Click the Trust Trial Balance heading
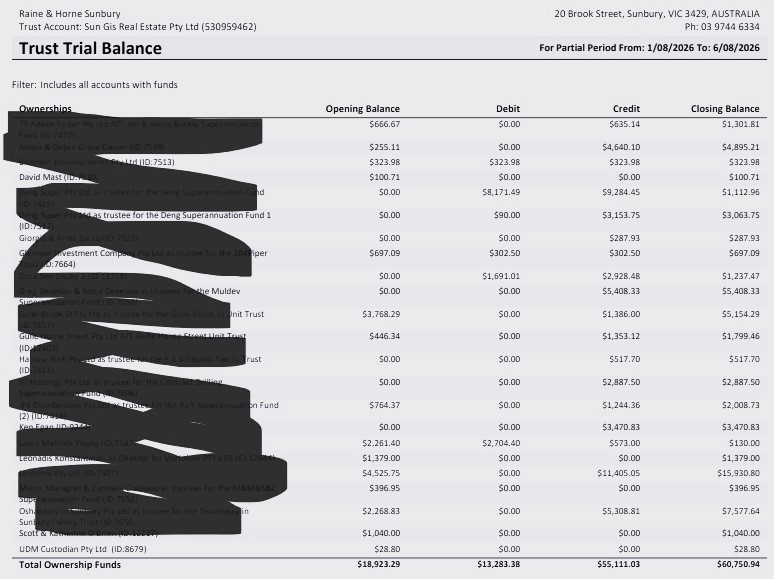774x579 pixels. (90, 48)
